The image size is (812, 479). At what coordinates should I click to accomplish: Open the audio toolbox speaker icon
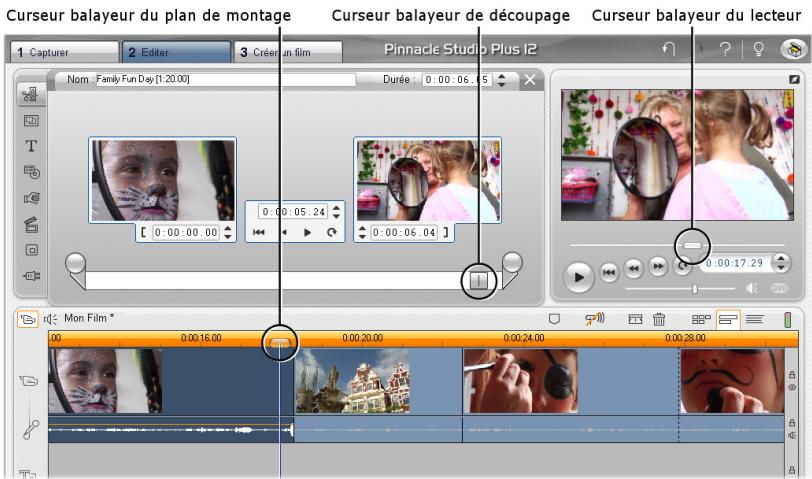pos(50,319)
